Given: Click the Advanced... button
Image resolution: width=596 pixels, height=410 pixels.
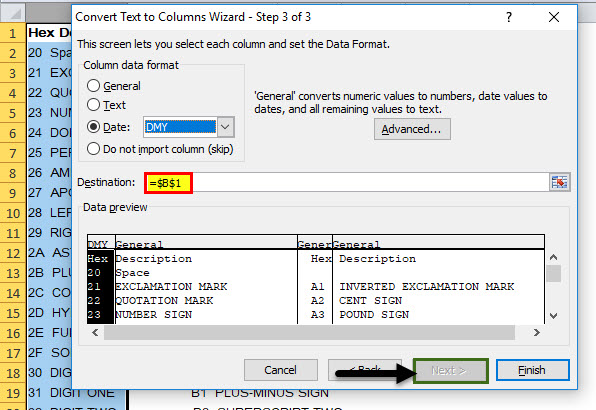Looking at the screenshot, I should [x=412, y=129].
